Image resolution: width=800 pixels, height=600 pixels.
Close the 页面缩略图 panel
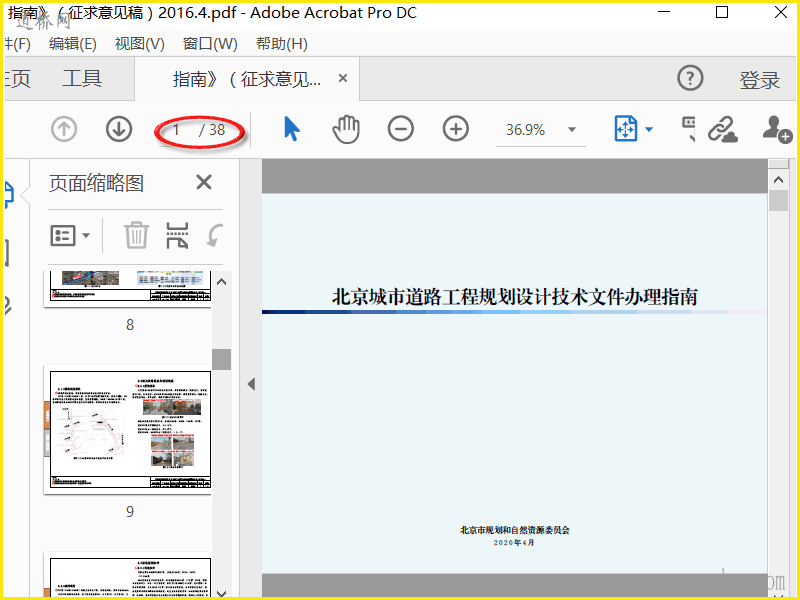click(x=204, y=182)
